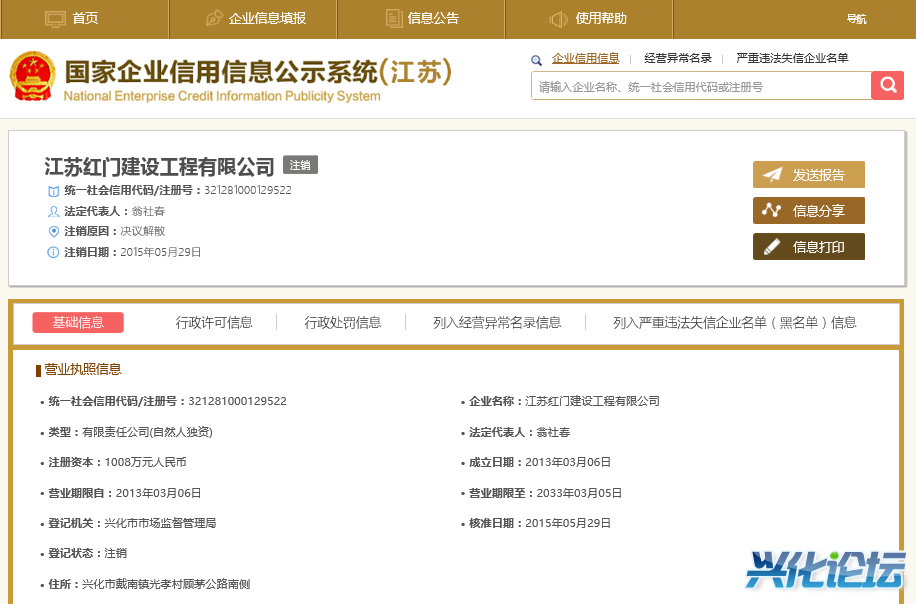The height and width of the screenshot is (604, 916).
Task: Click the person icon beside 法定代表人
Action: (53, 211)
